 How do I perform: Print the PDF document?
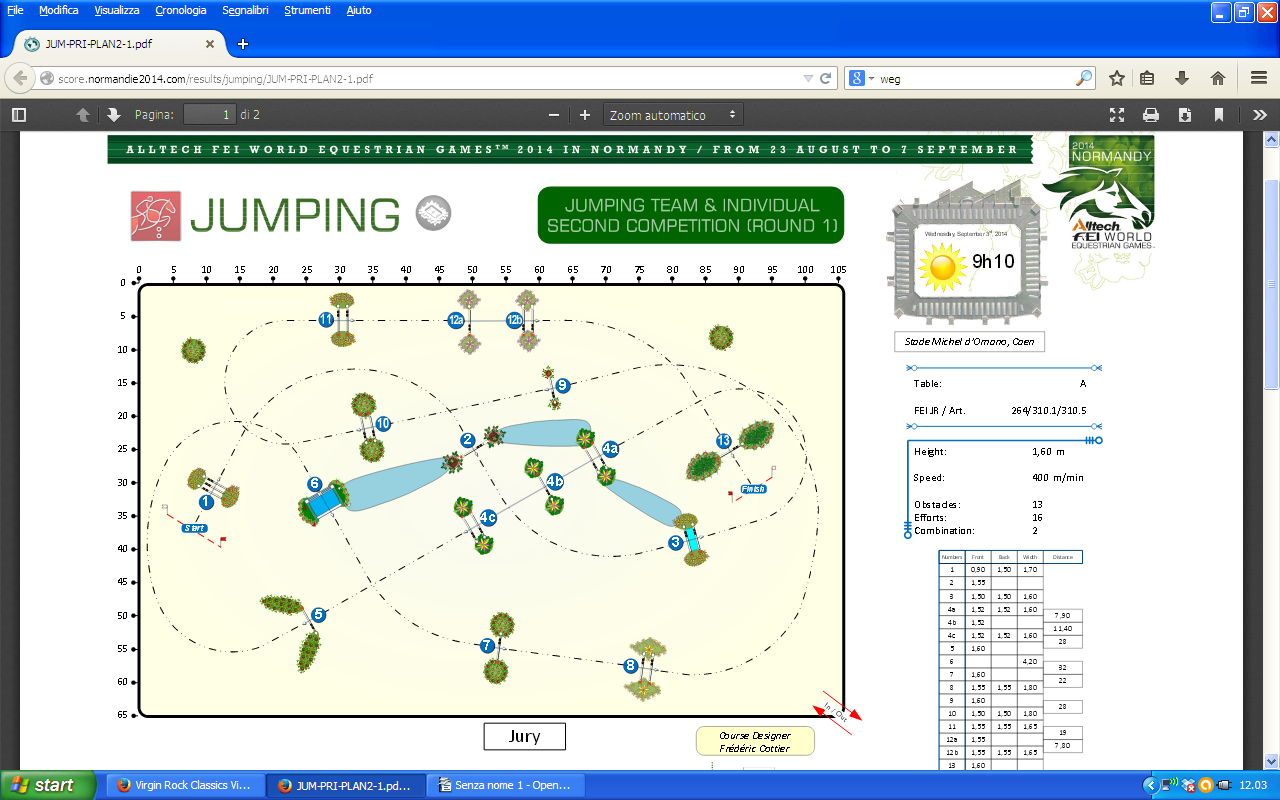coord(1151,115)
